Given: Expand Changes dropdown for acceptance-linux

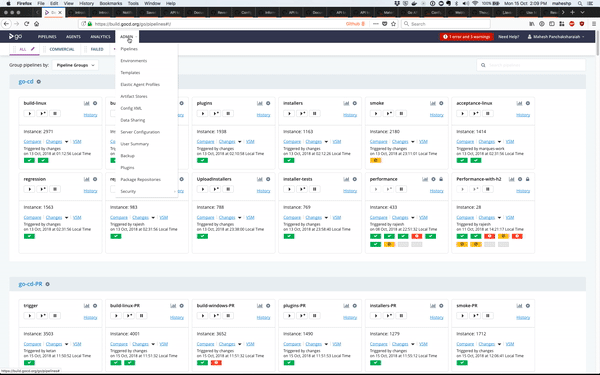Looking at the screenshot, I should point(499,142).
